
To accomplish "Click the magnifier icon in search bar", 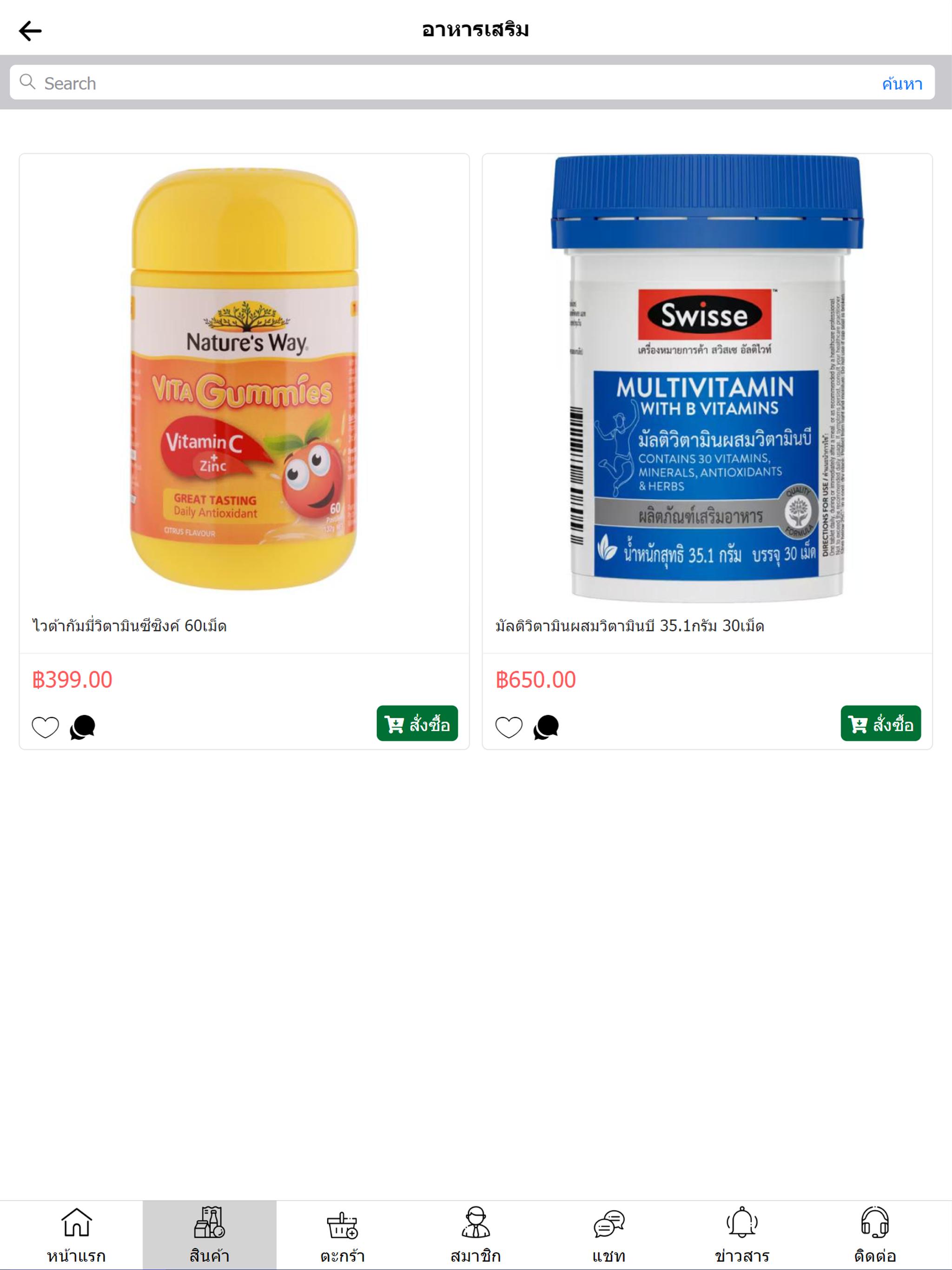I will 27,81.
